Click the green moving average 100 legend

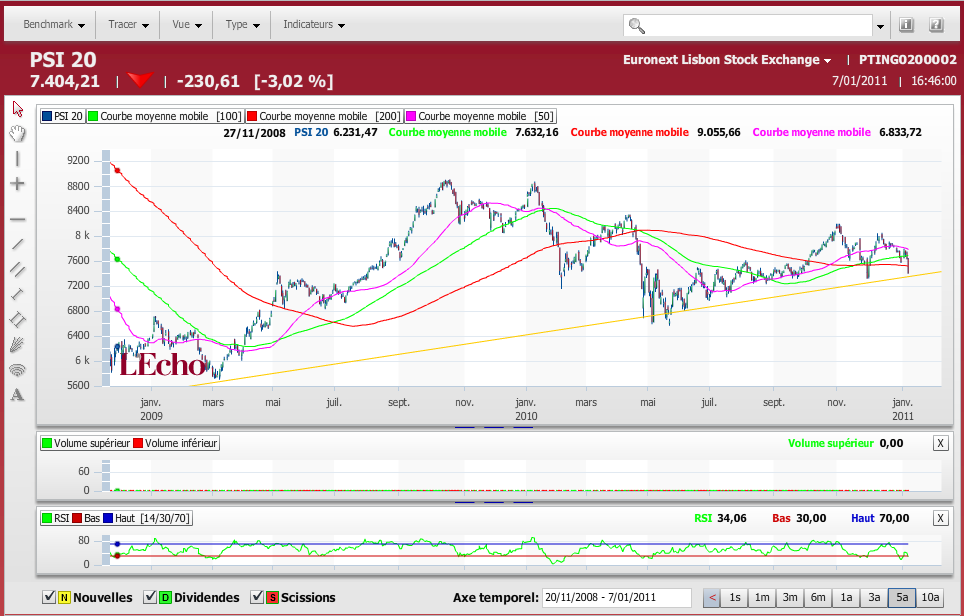[x=165, y=116]
